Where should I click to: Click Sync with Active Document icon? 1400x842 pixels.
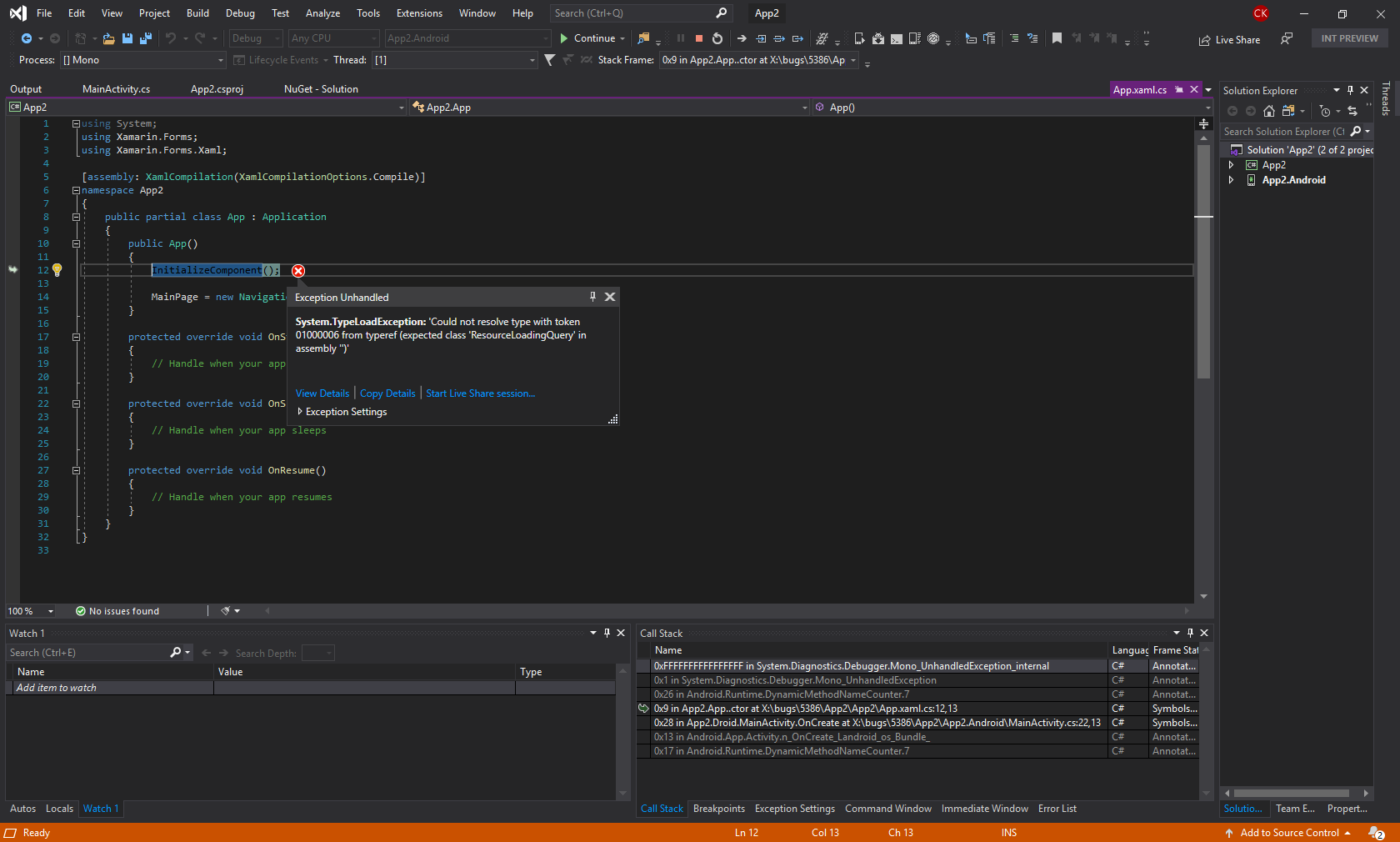pyautogui.click(x=1352, y=111)
